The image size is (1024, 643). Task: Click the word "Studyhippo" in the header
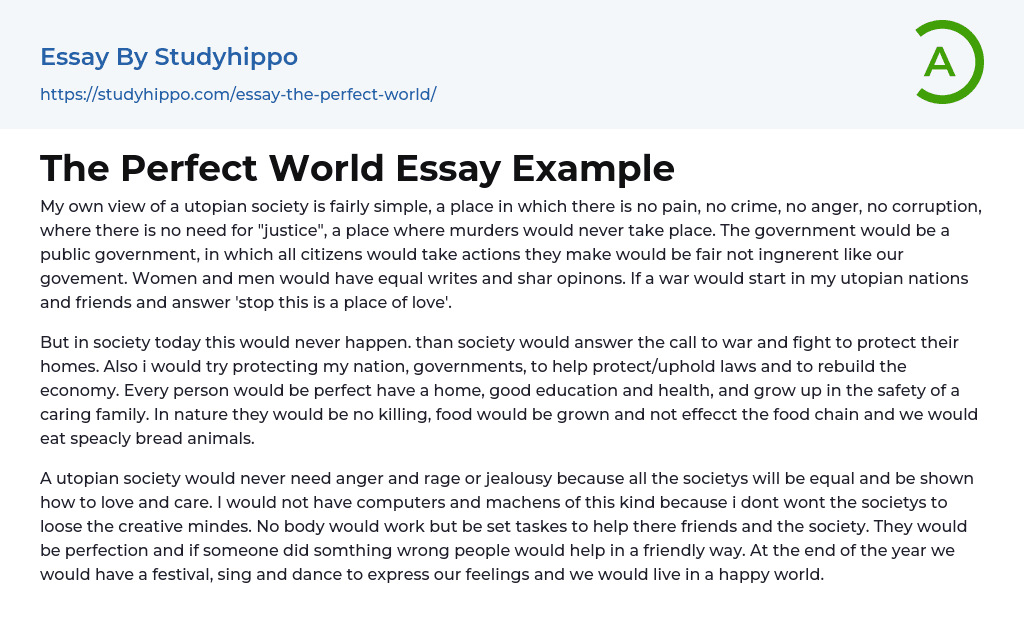226,57
